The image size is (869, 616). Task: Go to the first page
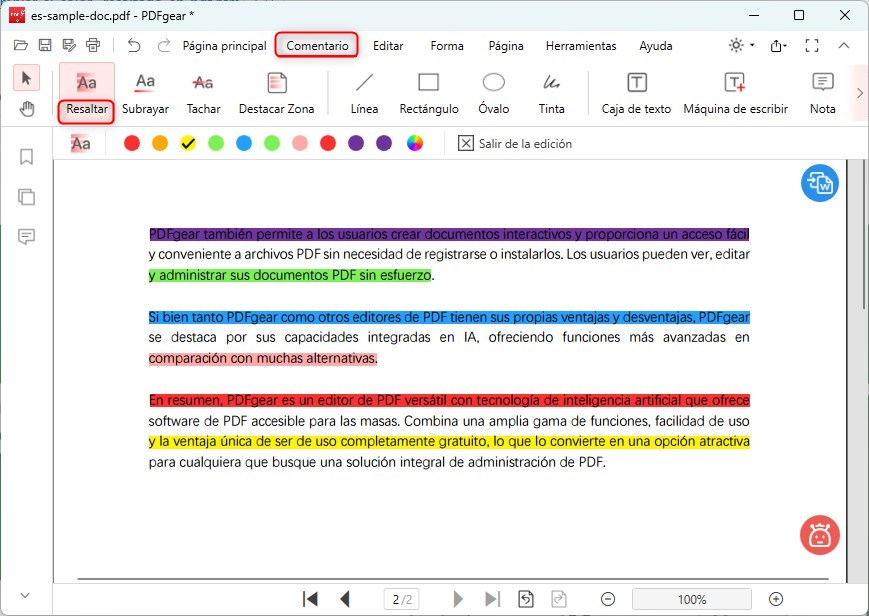click(311, 599)
